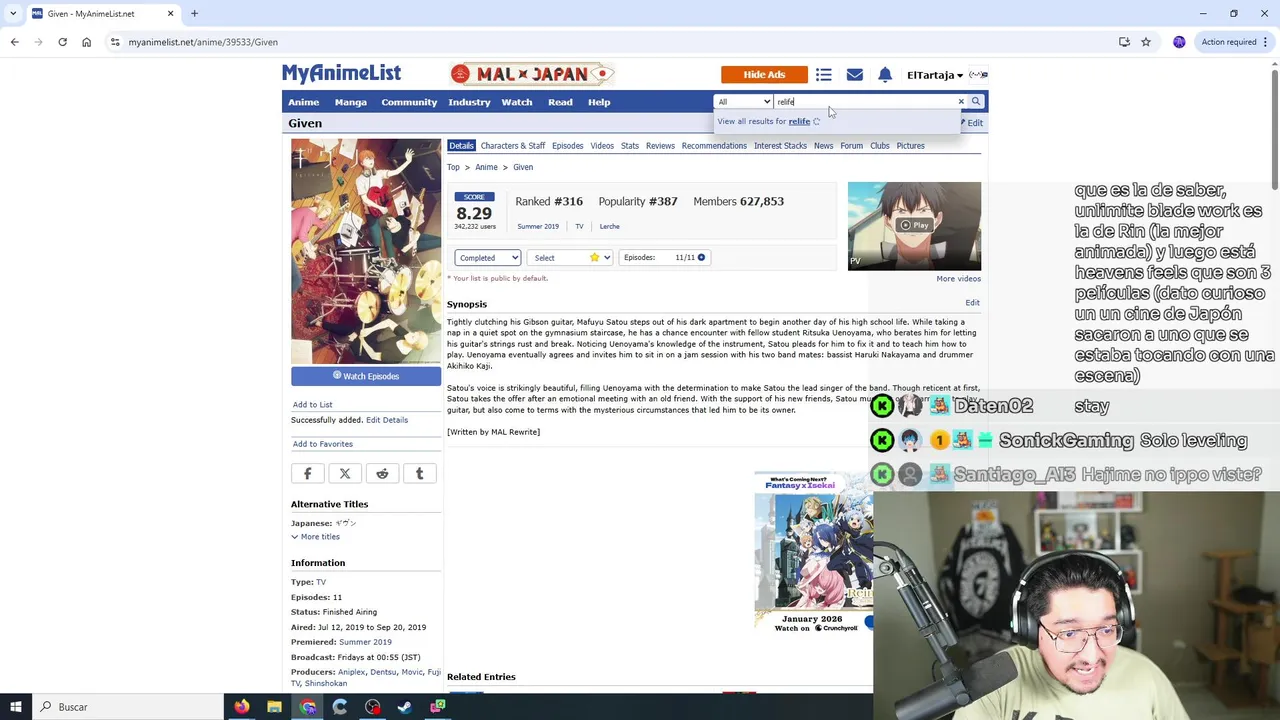Open the anime list icon in header
This screenshot has width=1280, height=720.
pyautogui.click(x=823, y=75)
